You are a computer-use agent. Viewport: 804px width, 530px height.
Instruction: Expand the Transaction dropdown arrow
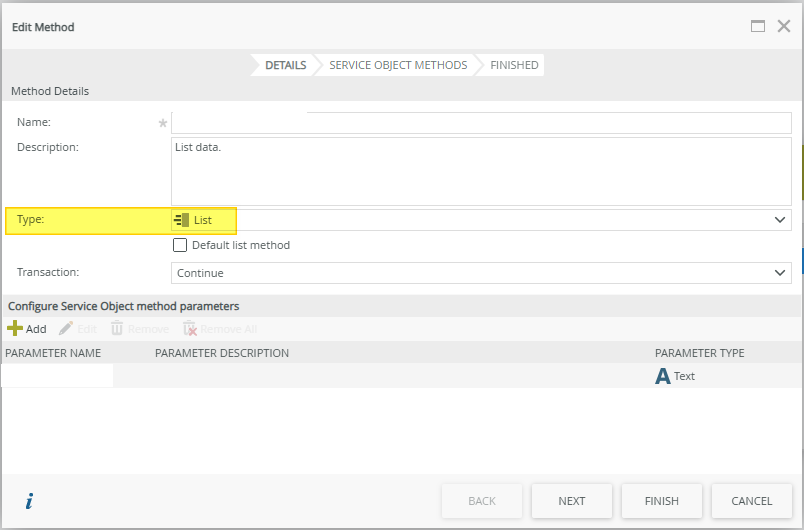tap(780, 273)
